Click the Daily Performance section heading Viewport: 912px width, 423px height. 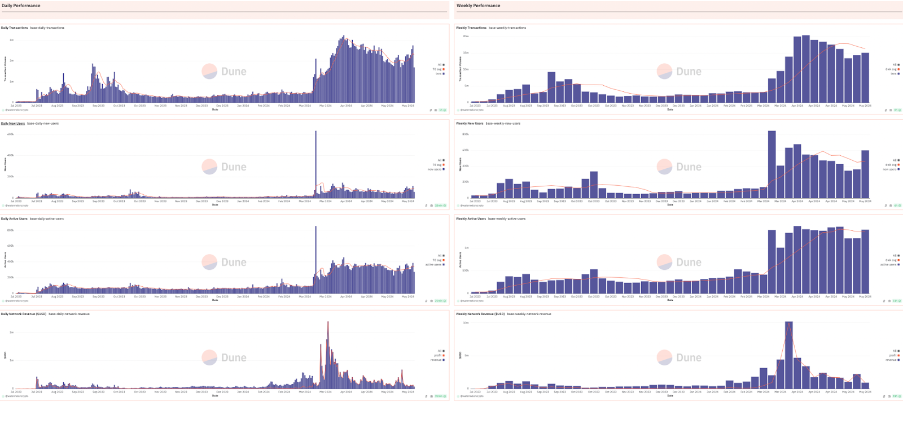(23, 5)
